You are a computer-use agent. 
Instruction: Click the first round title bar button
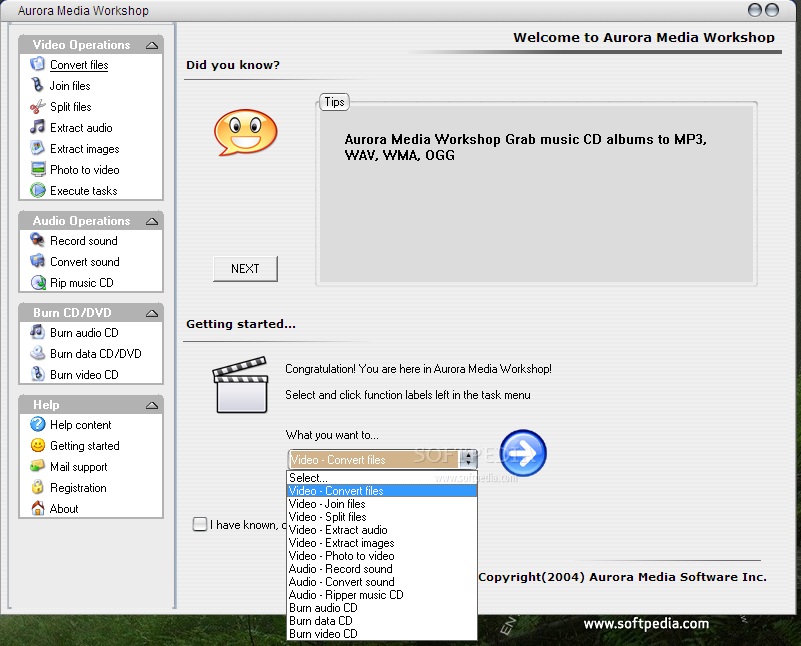pos(755,10)
